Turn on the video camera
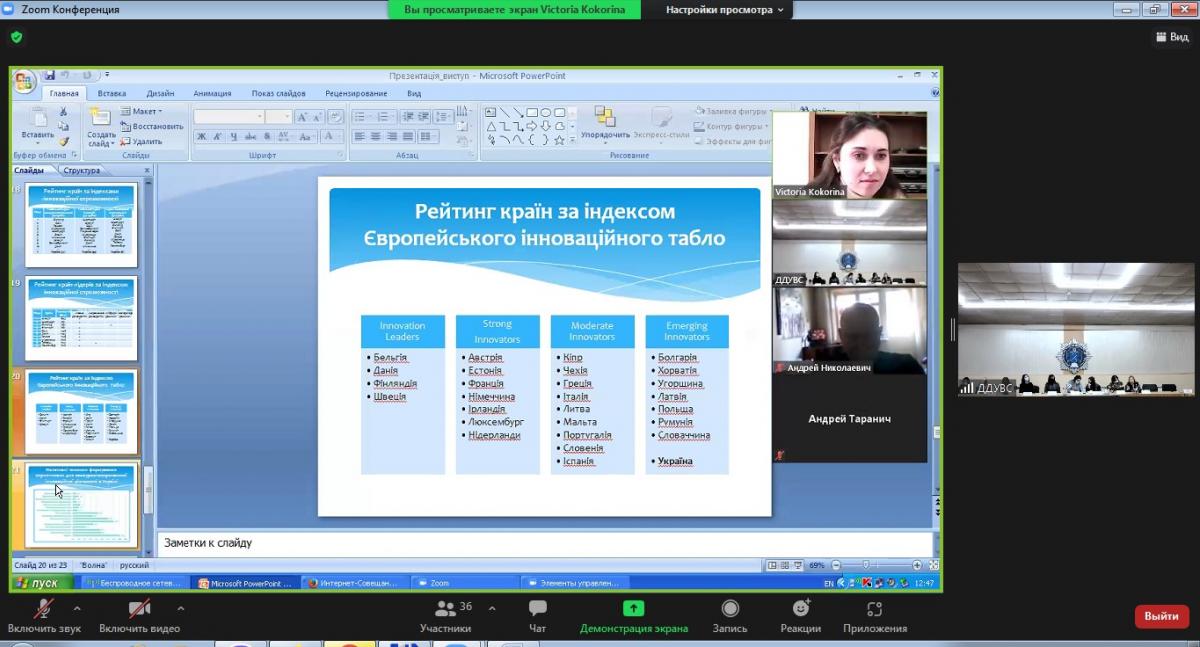The image size is (1200, 647). pyautogui.click(x=139, y=609)
